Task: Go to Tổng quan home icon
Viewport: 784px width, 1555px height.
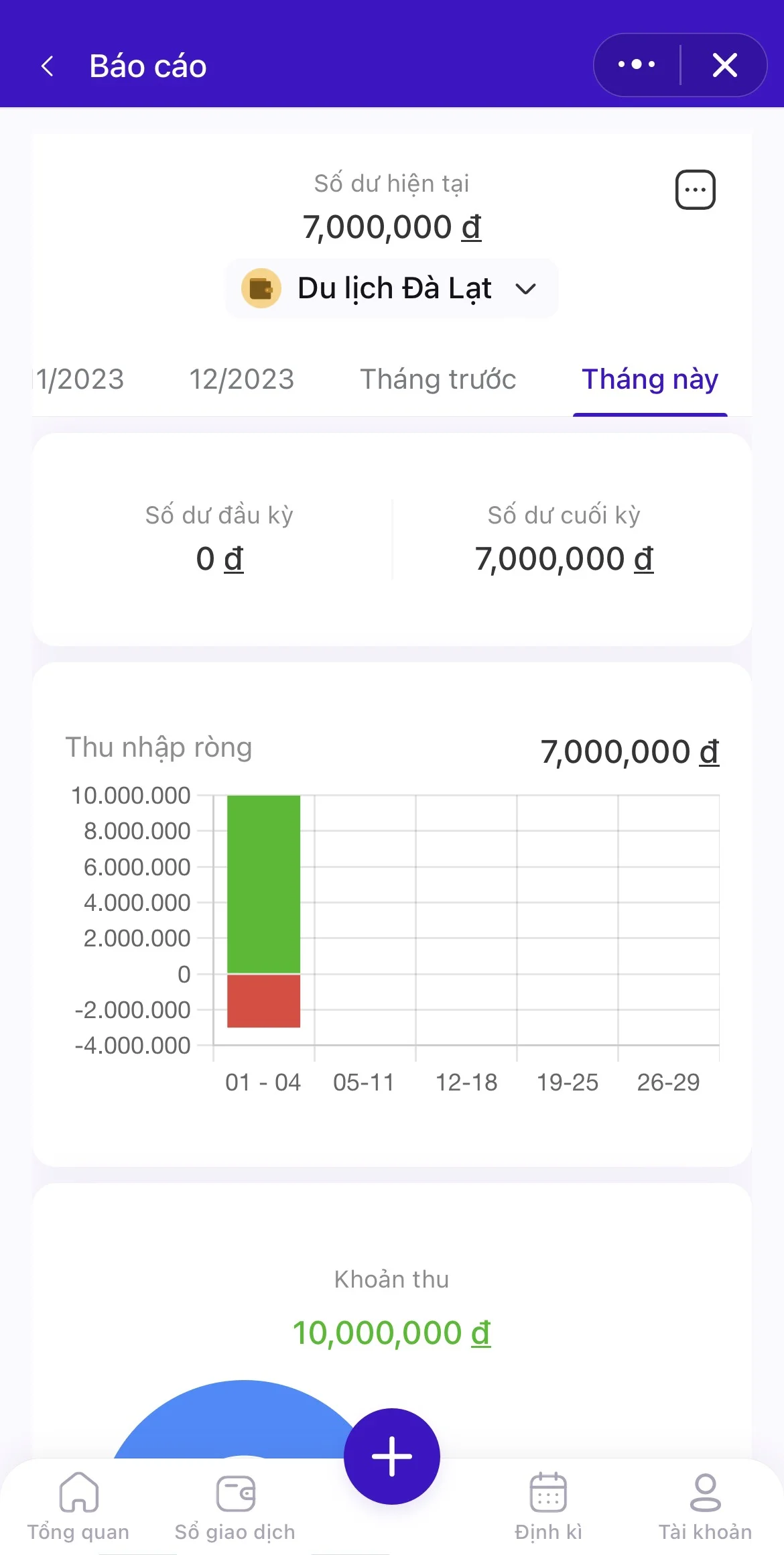Action: click(78, 1494)
